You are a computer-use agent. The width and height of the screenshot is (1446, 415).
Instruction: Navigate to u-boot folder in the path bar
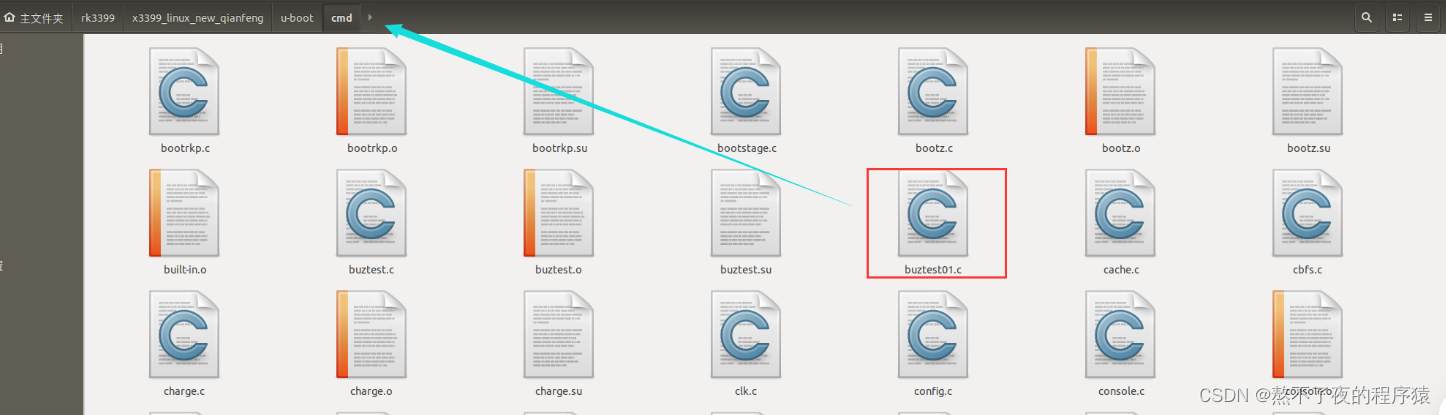tap(297, 18)
